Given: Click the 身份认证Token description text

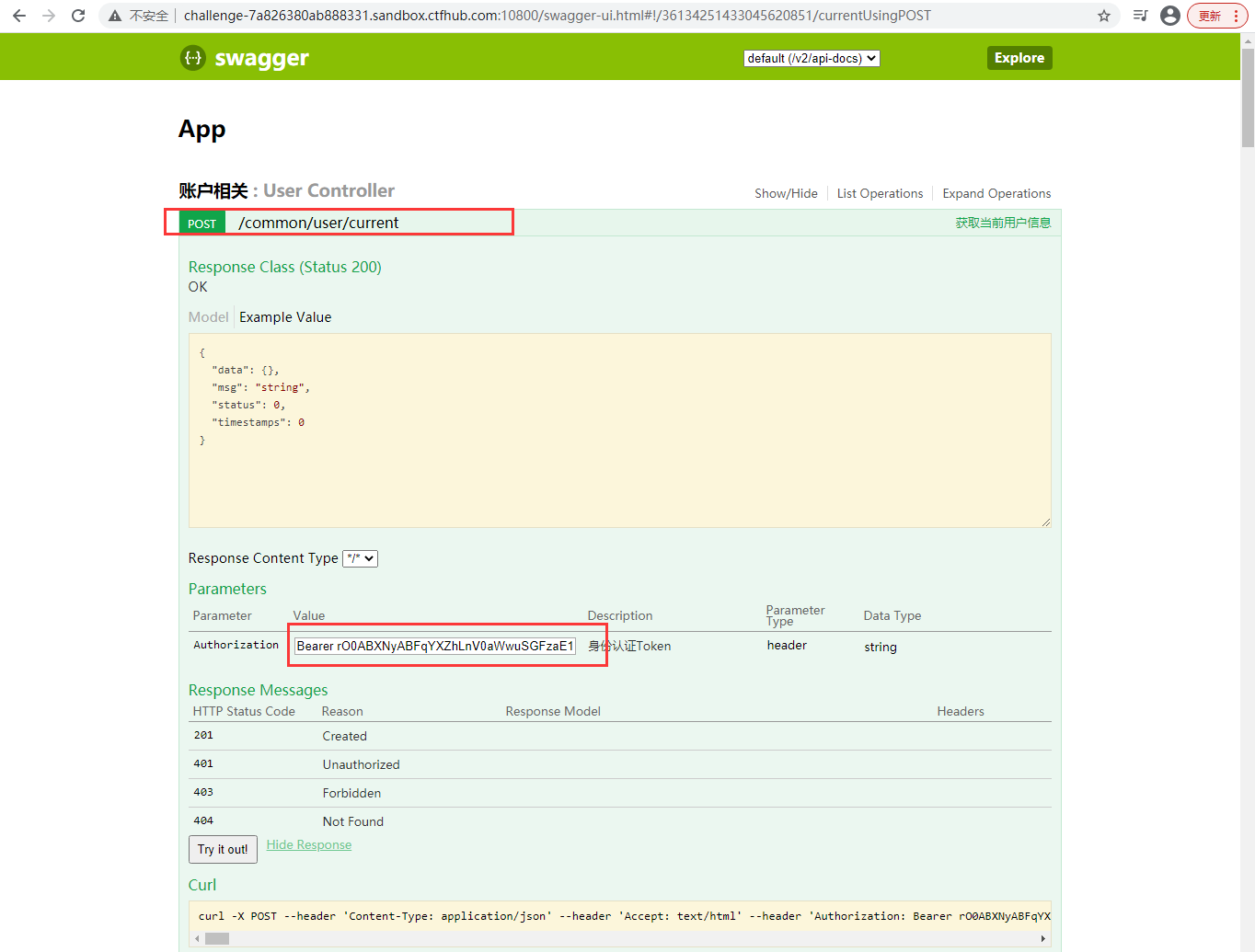Looking at the screenshot, I should [x=629, y=646].
